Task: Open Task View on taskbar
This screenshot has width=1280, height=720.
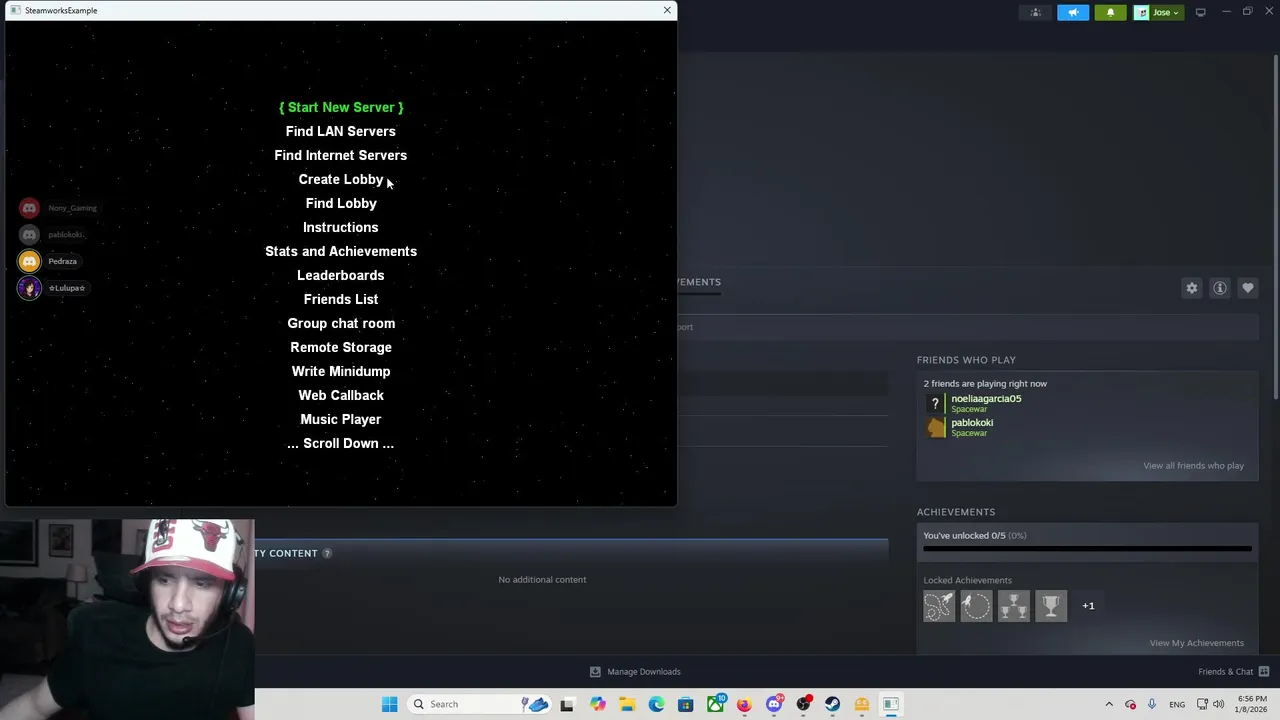Action: pos(567,704)
